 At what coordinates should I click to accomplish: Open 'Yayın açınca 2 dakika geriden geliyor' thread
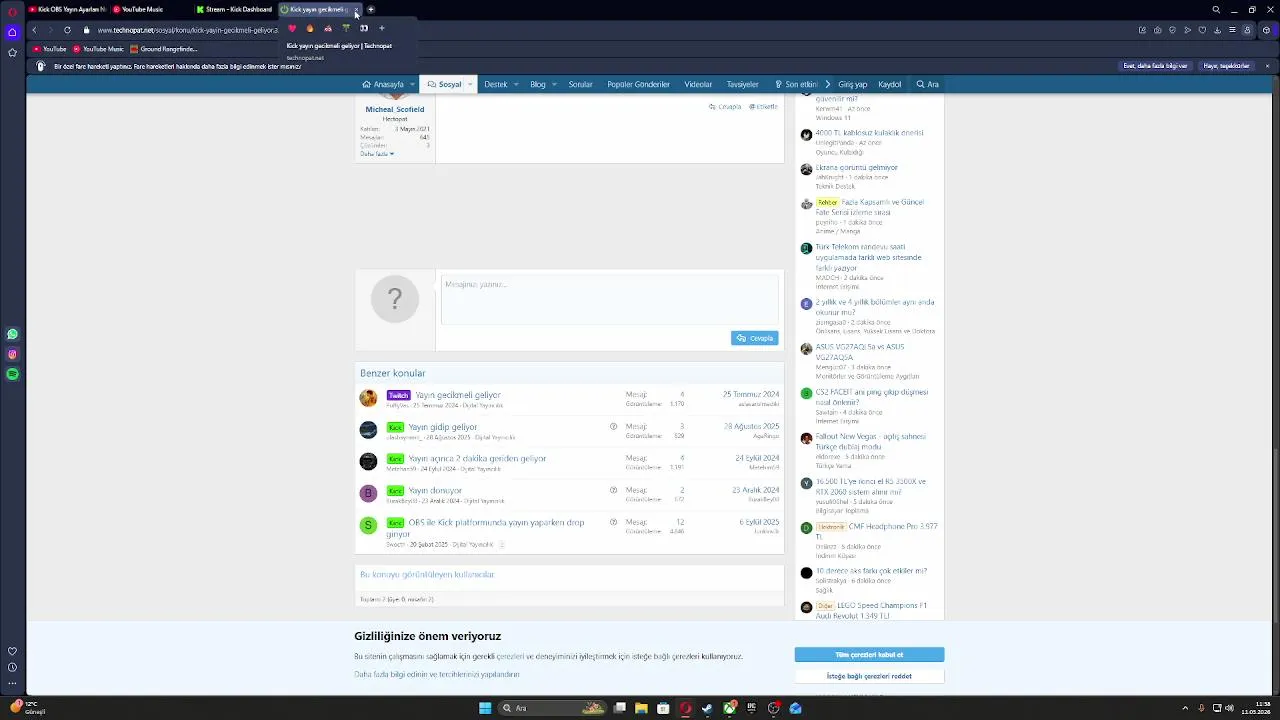477,459
